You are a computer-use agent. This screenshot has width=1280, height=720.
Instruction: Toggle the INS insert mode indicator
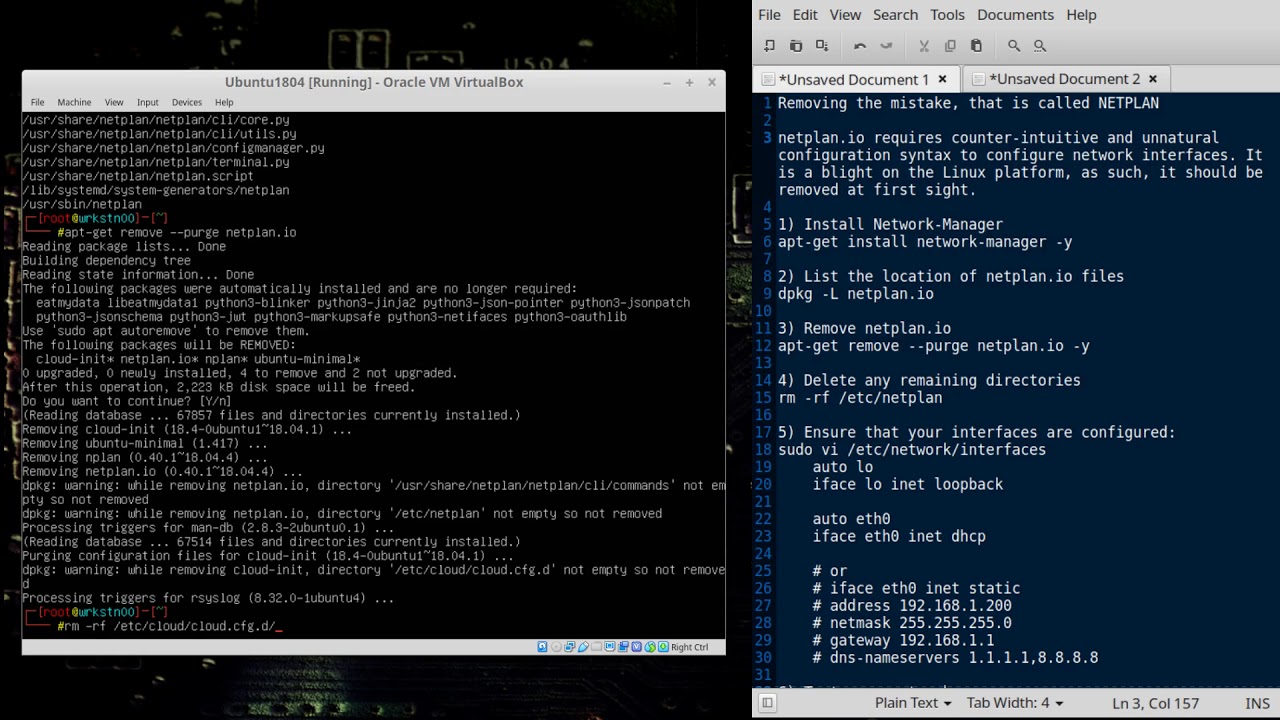coord(1257,703)
